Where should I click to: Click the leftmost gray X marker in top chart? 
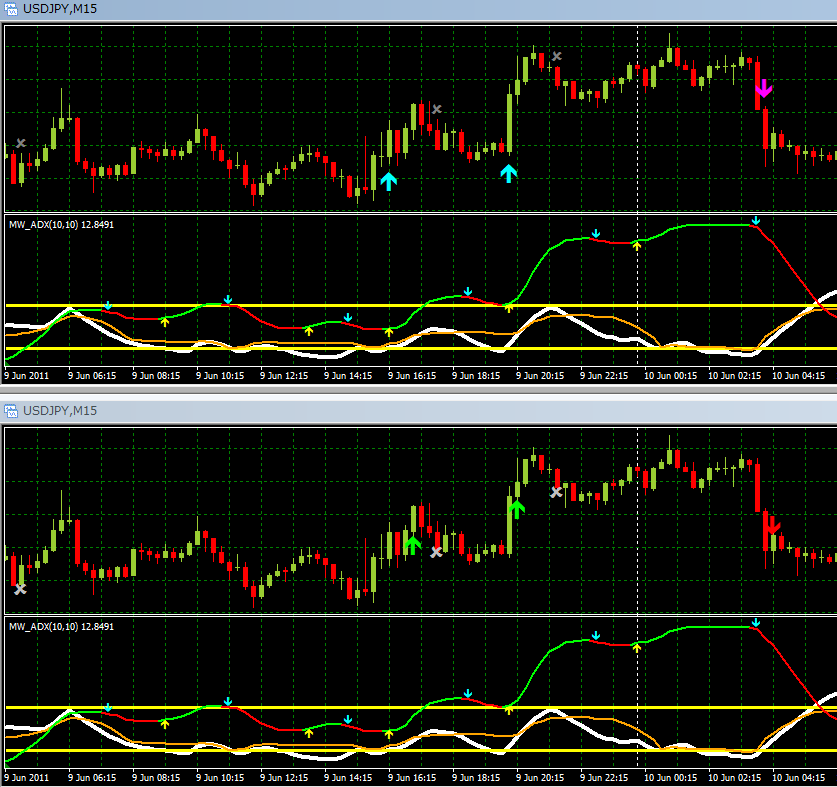[x=21, y=144]
